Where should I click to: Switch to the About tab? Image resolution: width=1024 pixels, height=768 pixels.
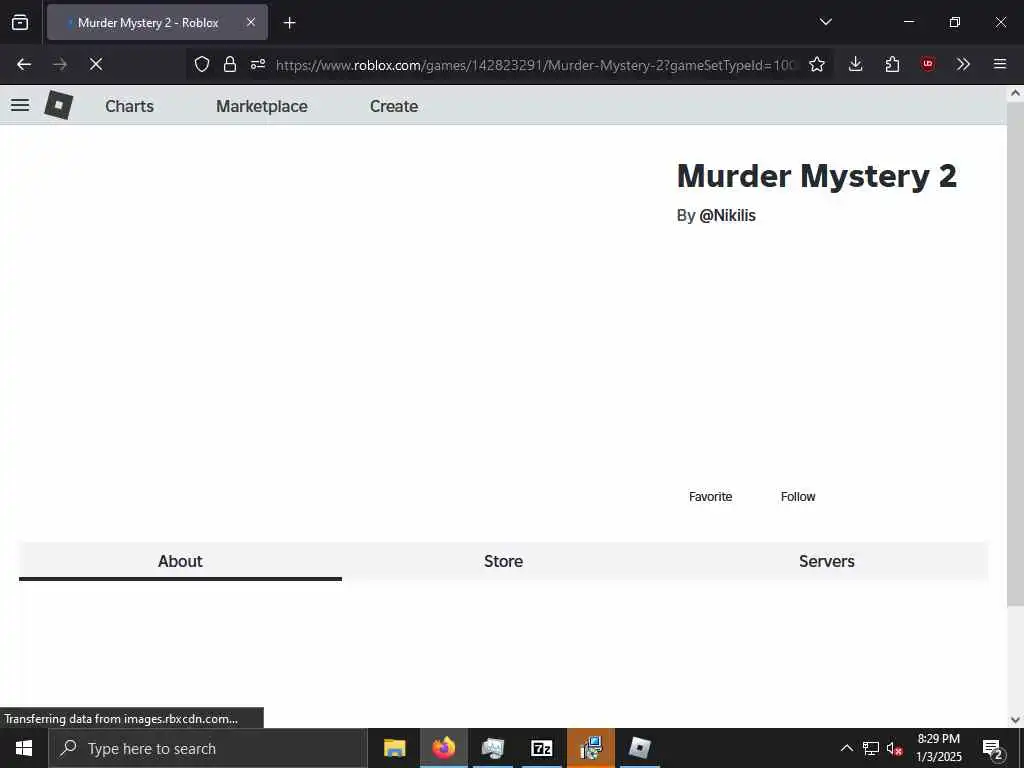coord(180,561)
